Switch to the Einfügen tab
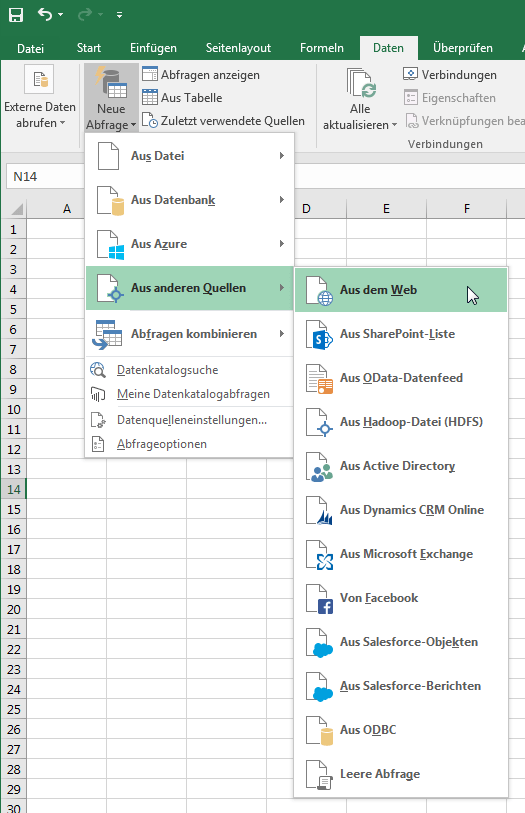Image resolution: width=525 pixels, height=813 pixels. pyautogui.click(x=153, y=48)
